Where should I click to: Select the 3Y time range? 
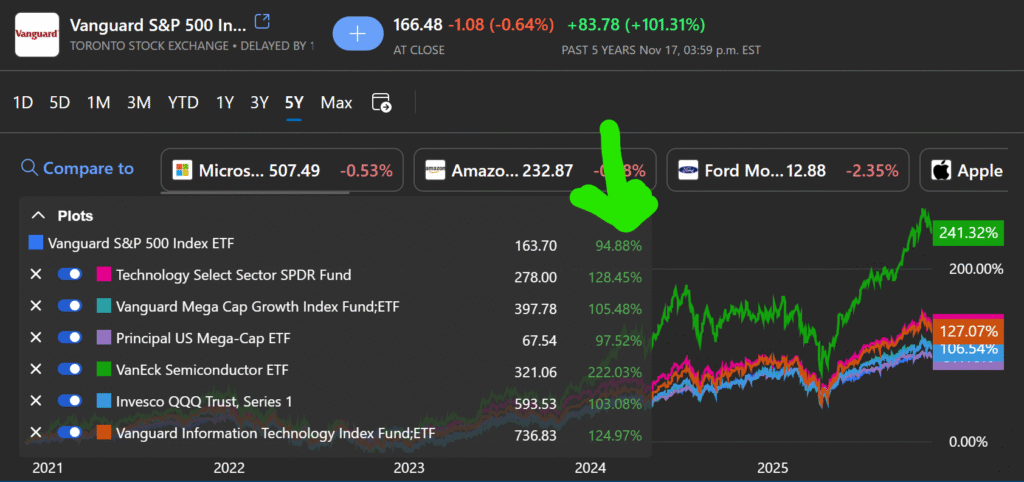pos(259,103)
